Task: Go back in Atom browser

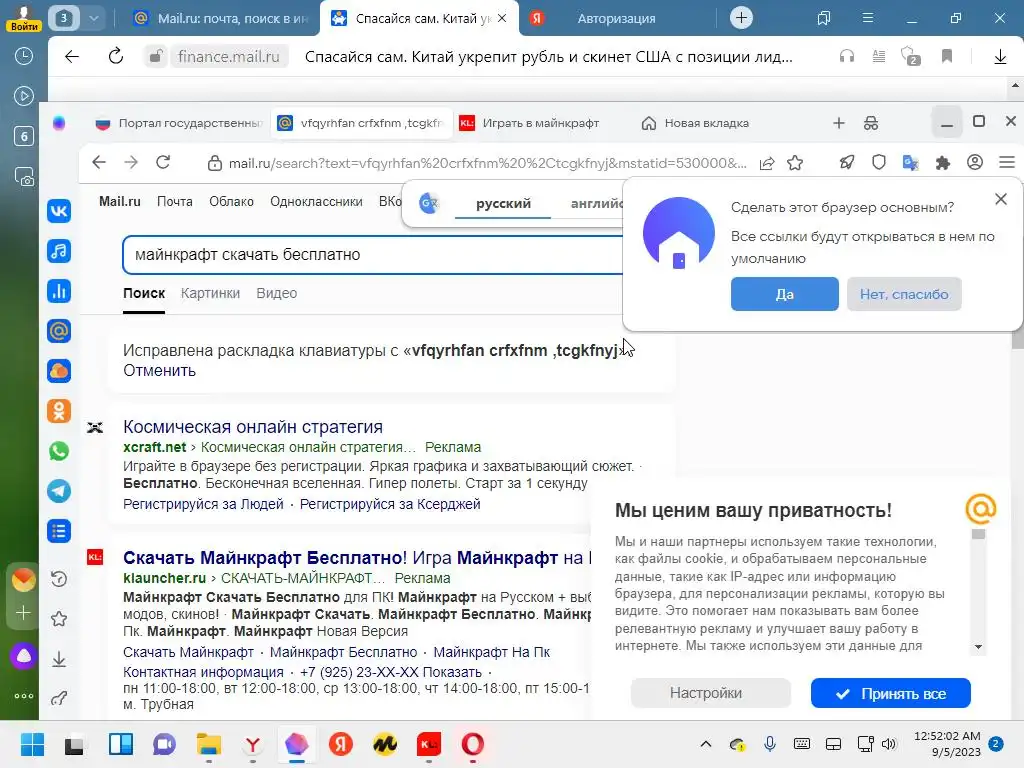Action: [x=99, y=163]
